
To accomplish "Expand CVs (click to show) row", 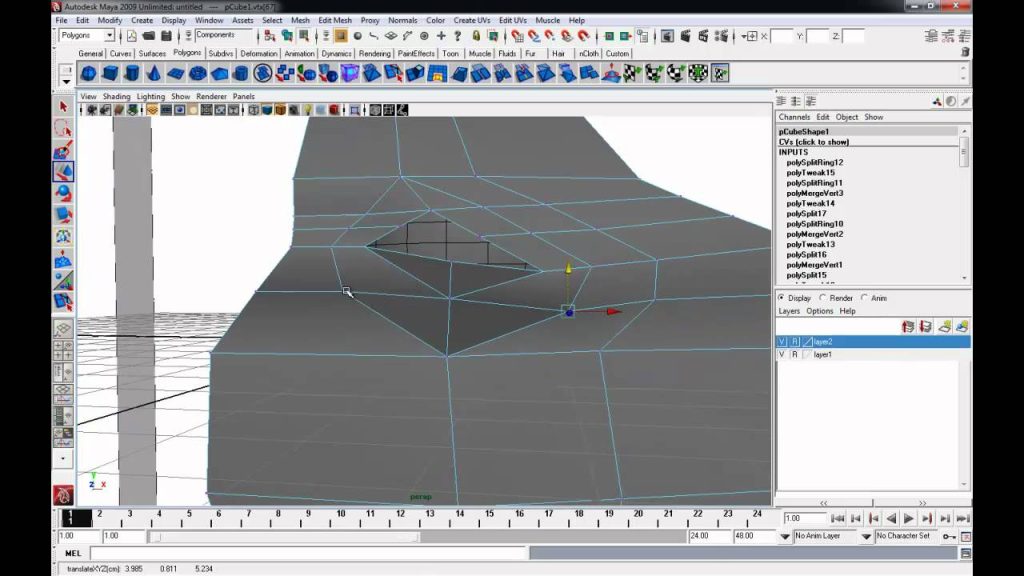I will [x=814, y=142].
